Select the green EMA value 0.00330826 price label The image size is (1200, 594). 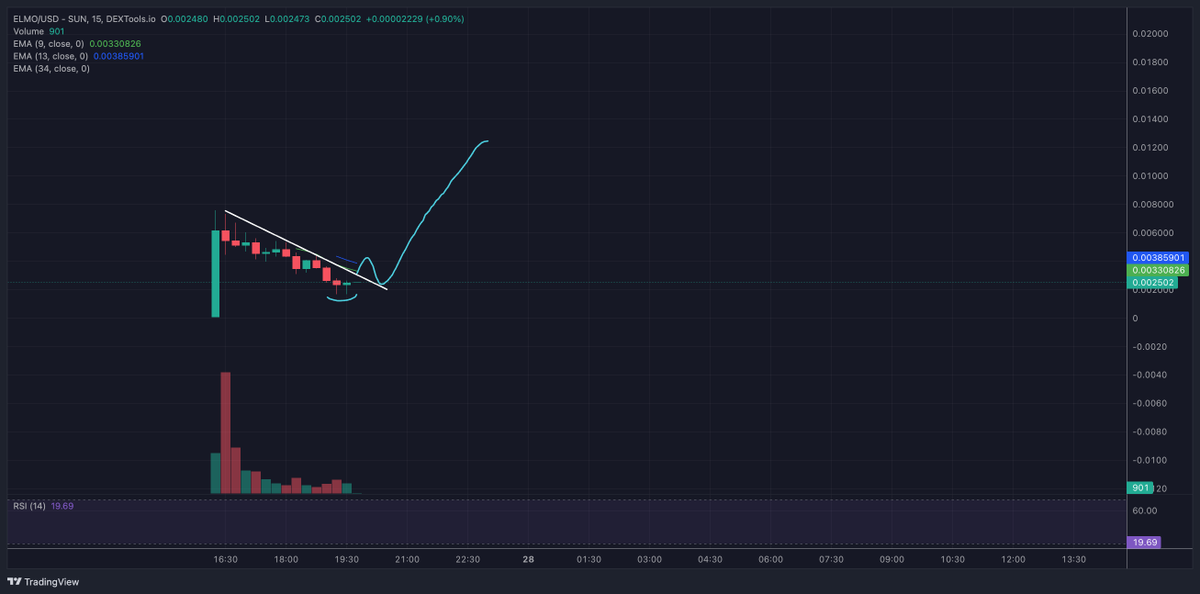coord(1160,272)
